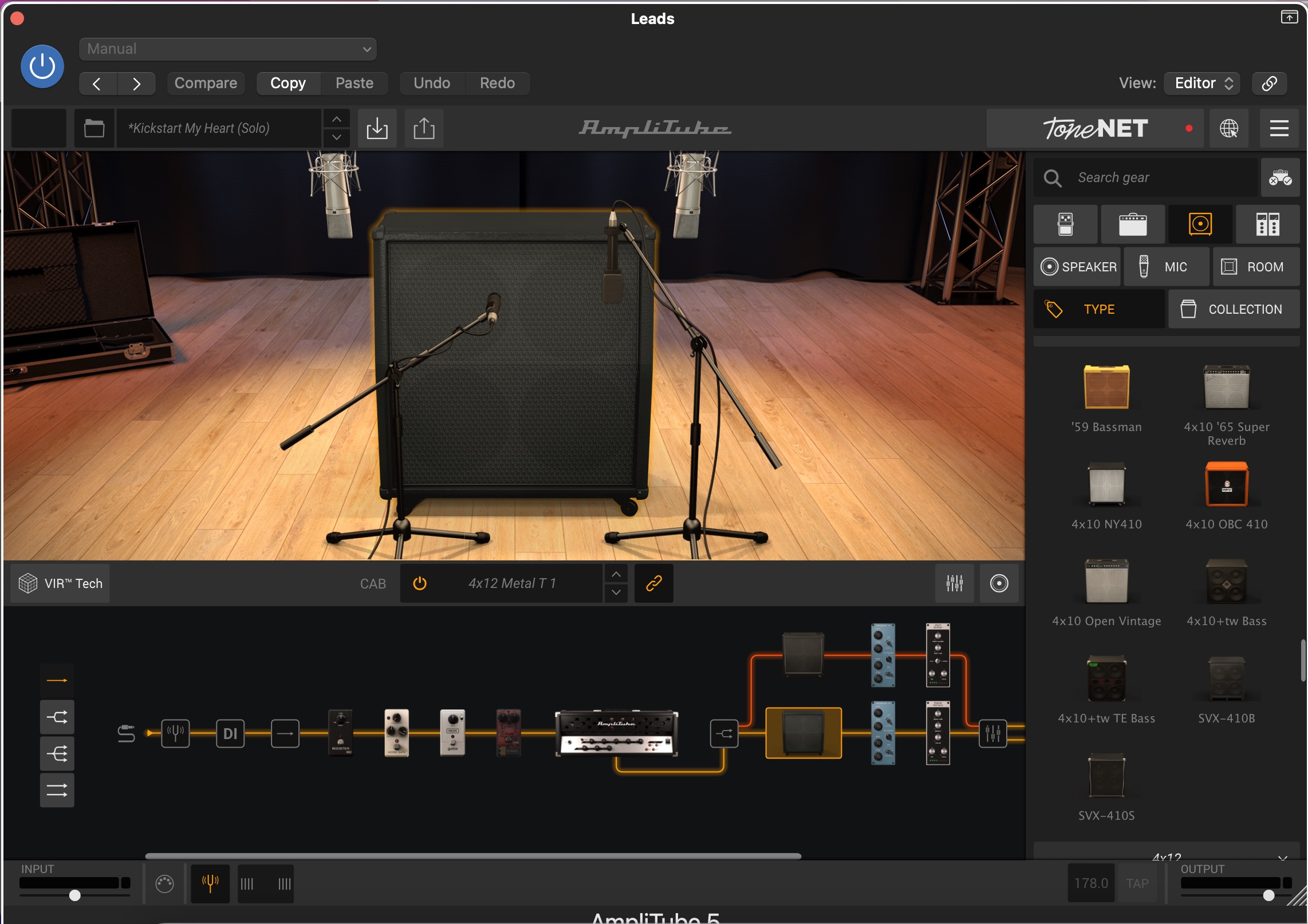1308x924 pixels.
Task: Select the 4x10+tw TE Bass cabinet
Action: point(1106,690)
